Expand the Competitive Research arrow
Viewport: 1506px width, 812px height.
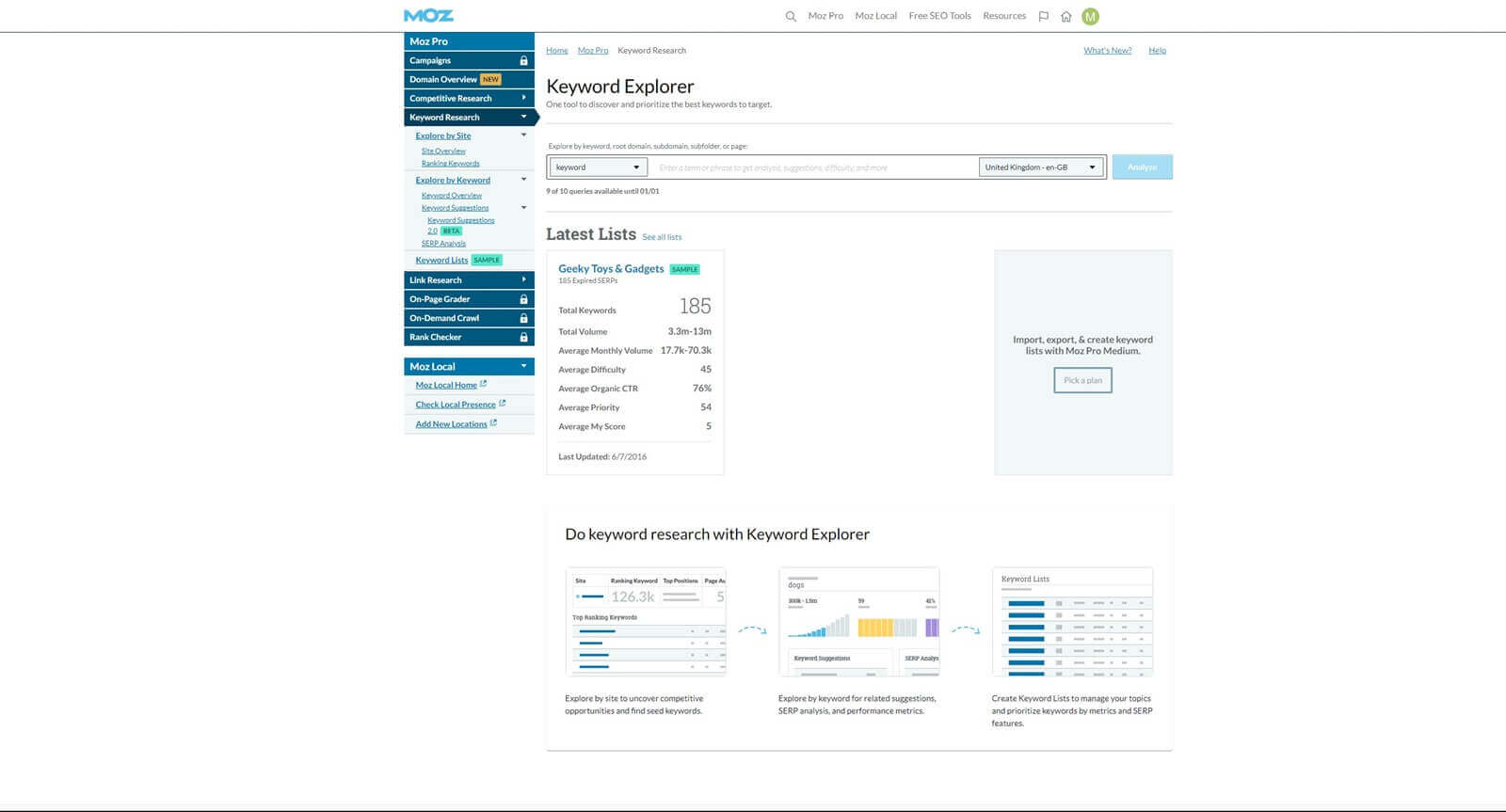[524, 98]
